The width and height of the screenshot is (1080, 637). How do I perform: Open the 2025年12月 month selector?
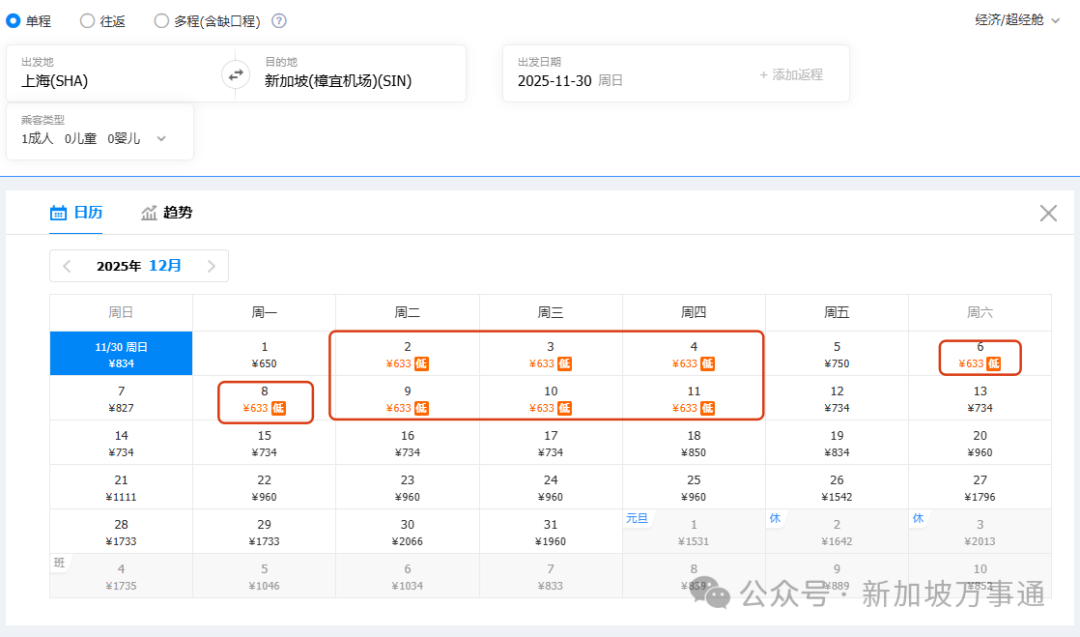(139, 265)
